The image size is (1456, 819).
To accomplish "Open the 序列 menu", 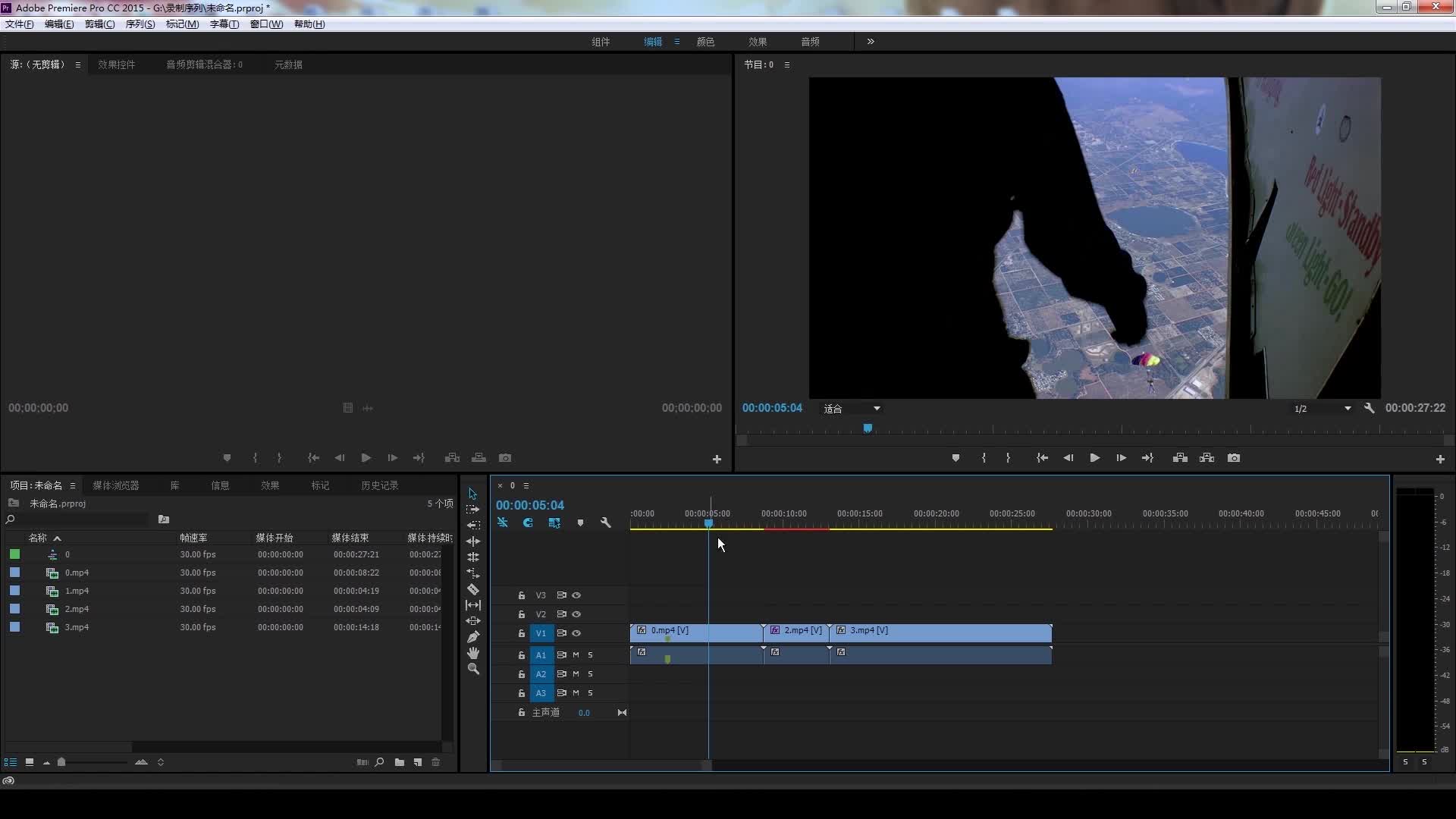I will (x=140, y=24).
